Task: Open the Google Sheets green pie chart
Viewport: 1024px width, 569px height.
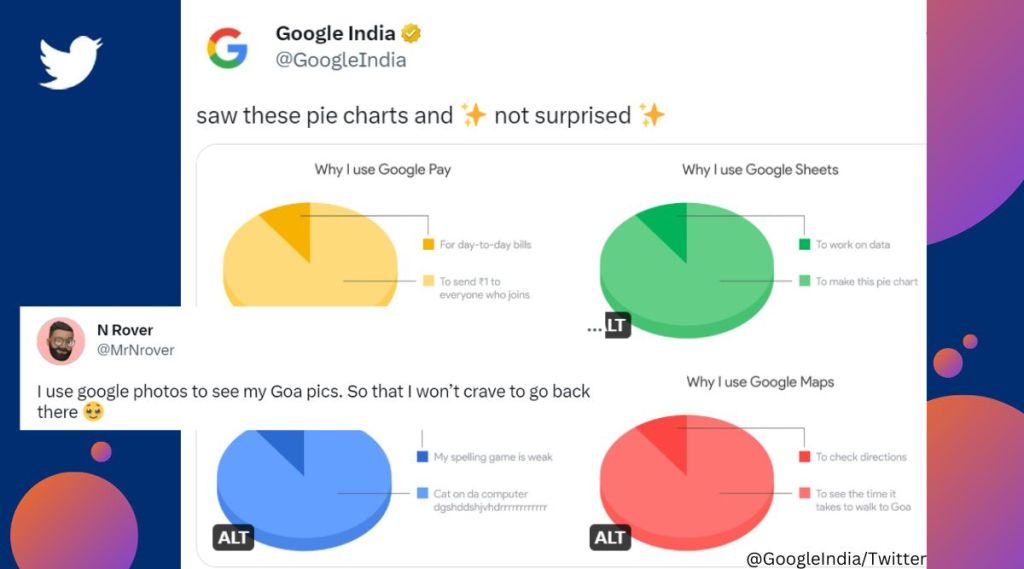Action: 686,270
